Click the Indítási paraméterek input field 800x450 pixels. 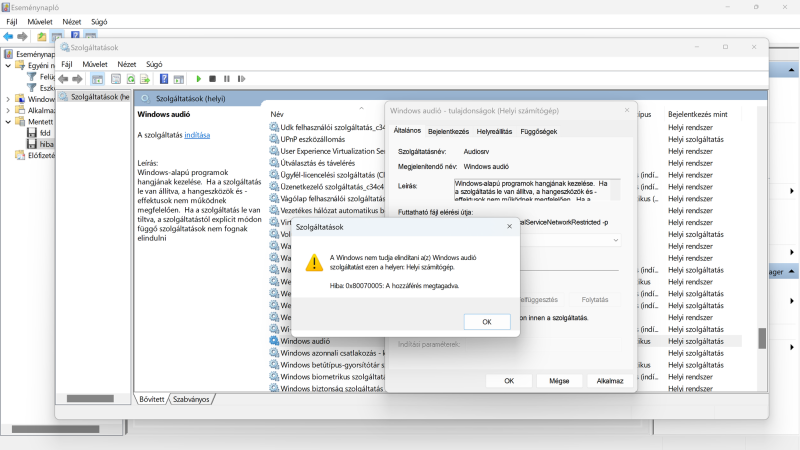(x=543, y=344)
